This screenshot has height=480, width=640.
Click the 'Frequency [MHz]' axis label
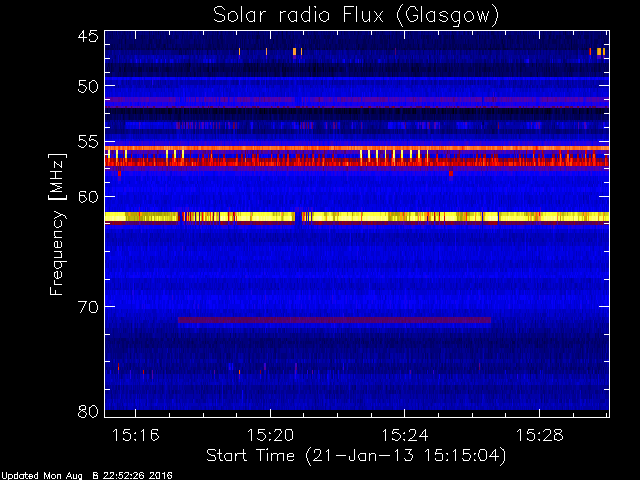point(57,224)
